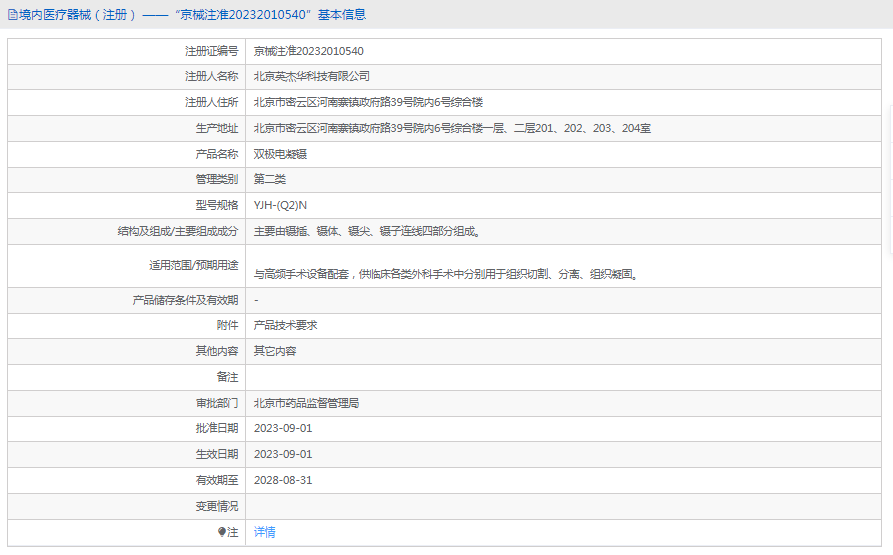The image size is (893, 555).
Task: Select management category value 第二类
Action: click(x=269, y=179)
